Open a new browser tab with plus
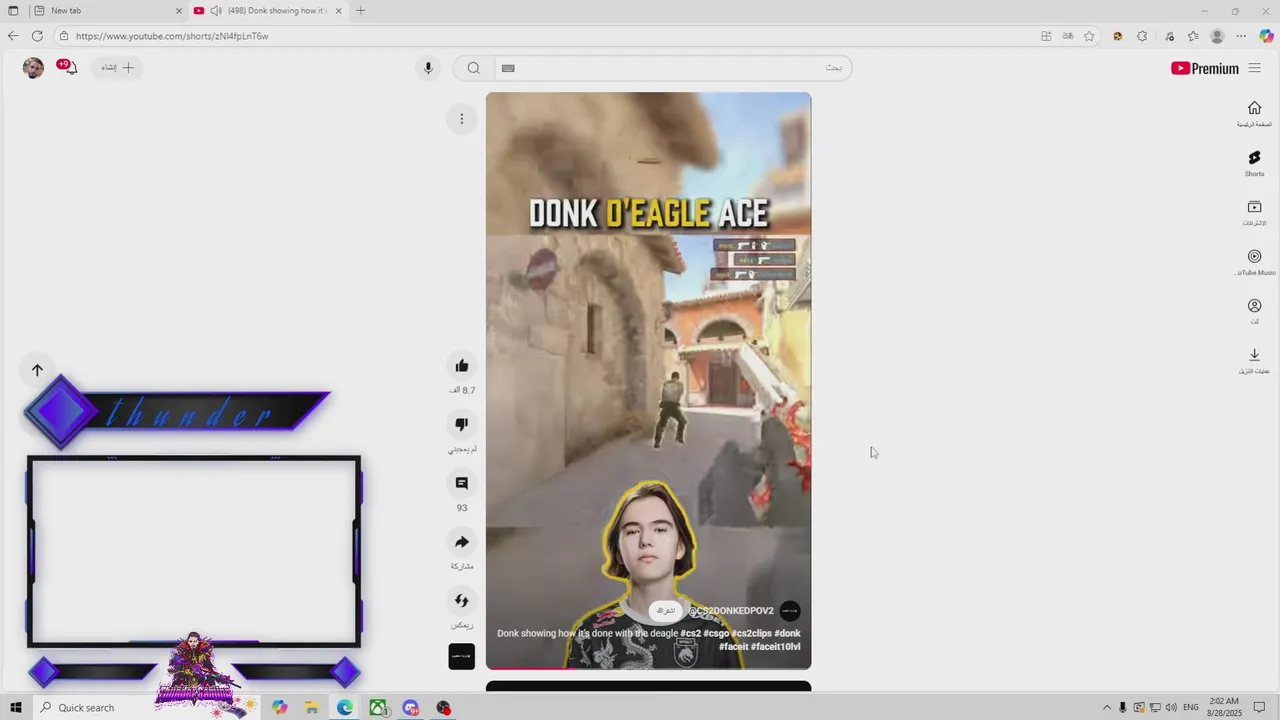 point(360,10)
